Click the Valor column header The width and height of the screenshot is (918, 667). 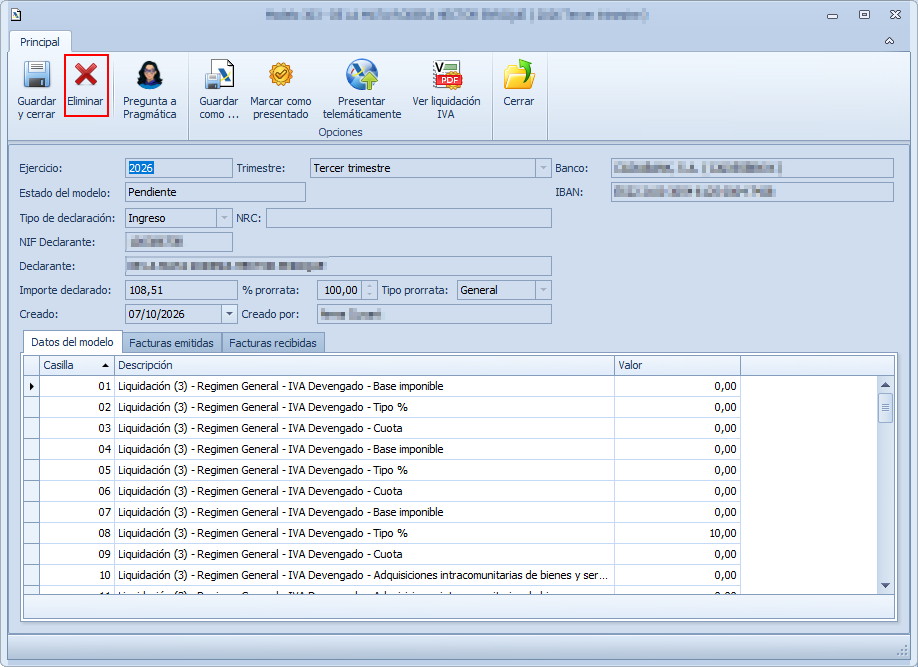pyautogui.click(x=677, y=365)
